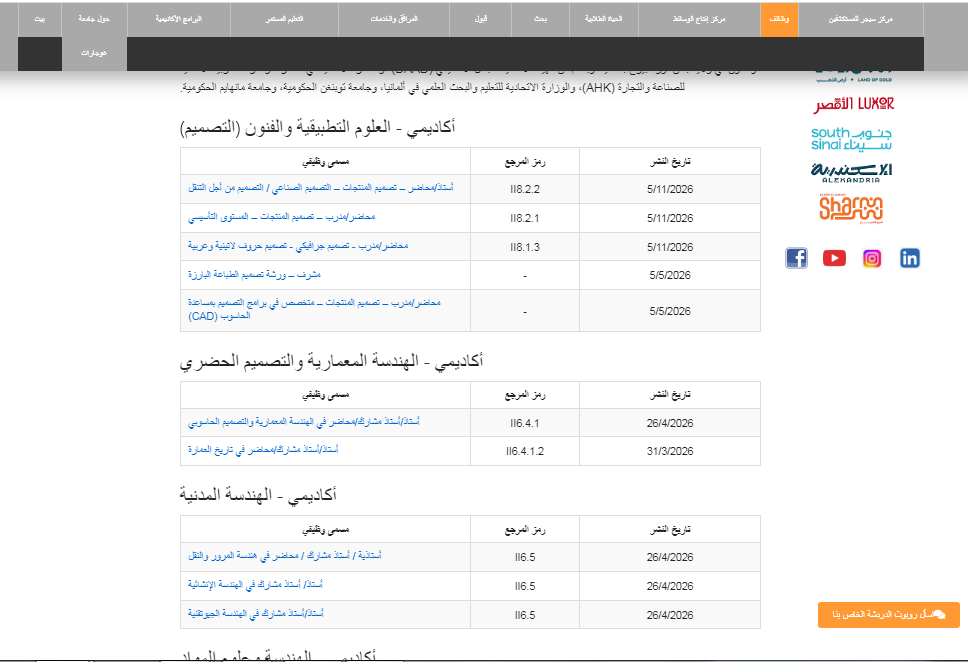Open job link with reference II8.2.2
The width and height of the screenshot is (969, 662).
point(321,187)
